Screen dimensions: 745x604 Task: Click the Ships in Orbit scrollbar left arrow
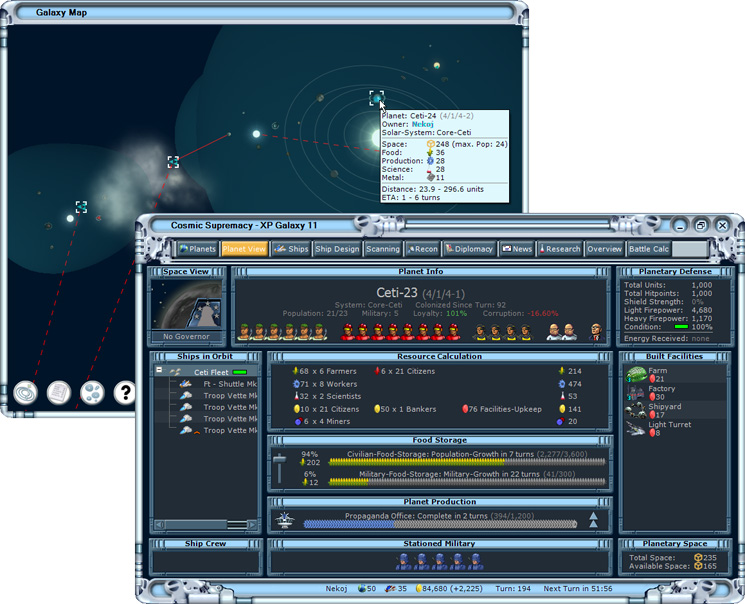(x=160, y=525)
